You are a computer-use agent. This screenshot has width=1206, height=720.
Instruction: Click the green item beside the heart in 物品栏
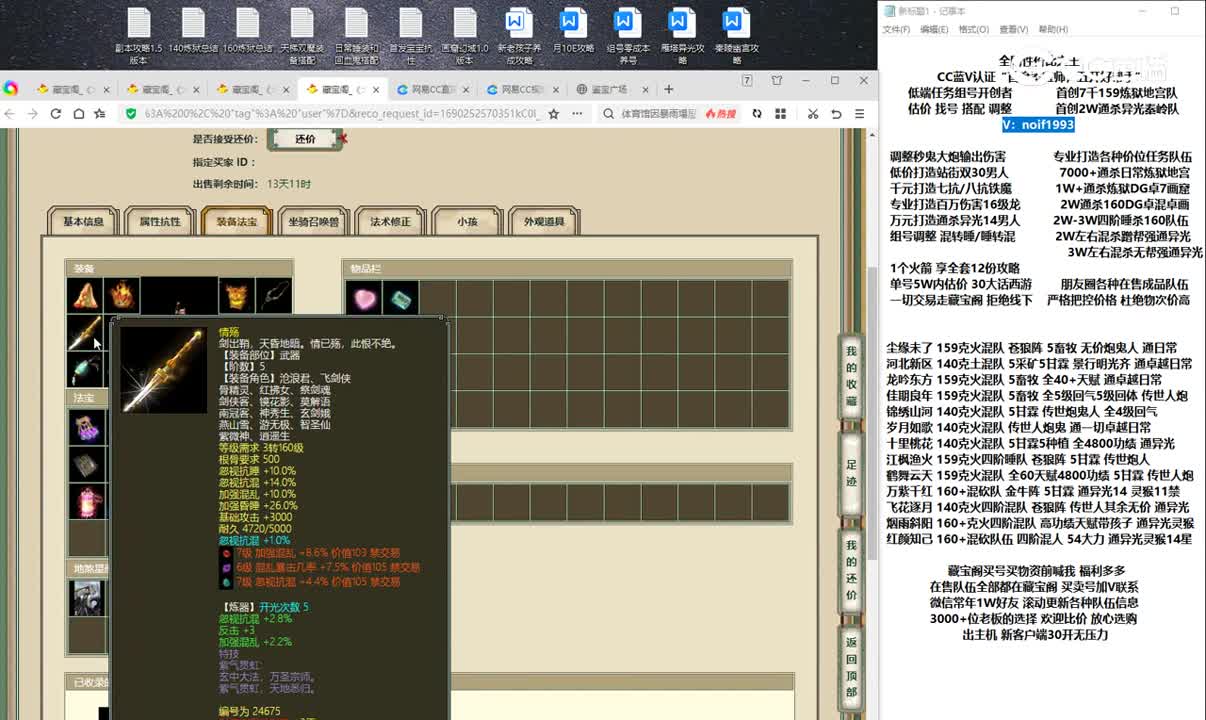tap(400, 297)
